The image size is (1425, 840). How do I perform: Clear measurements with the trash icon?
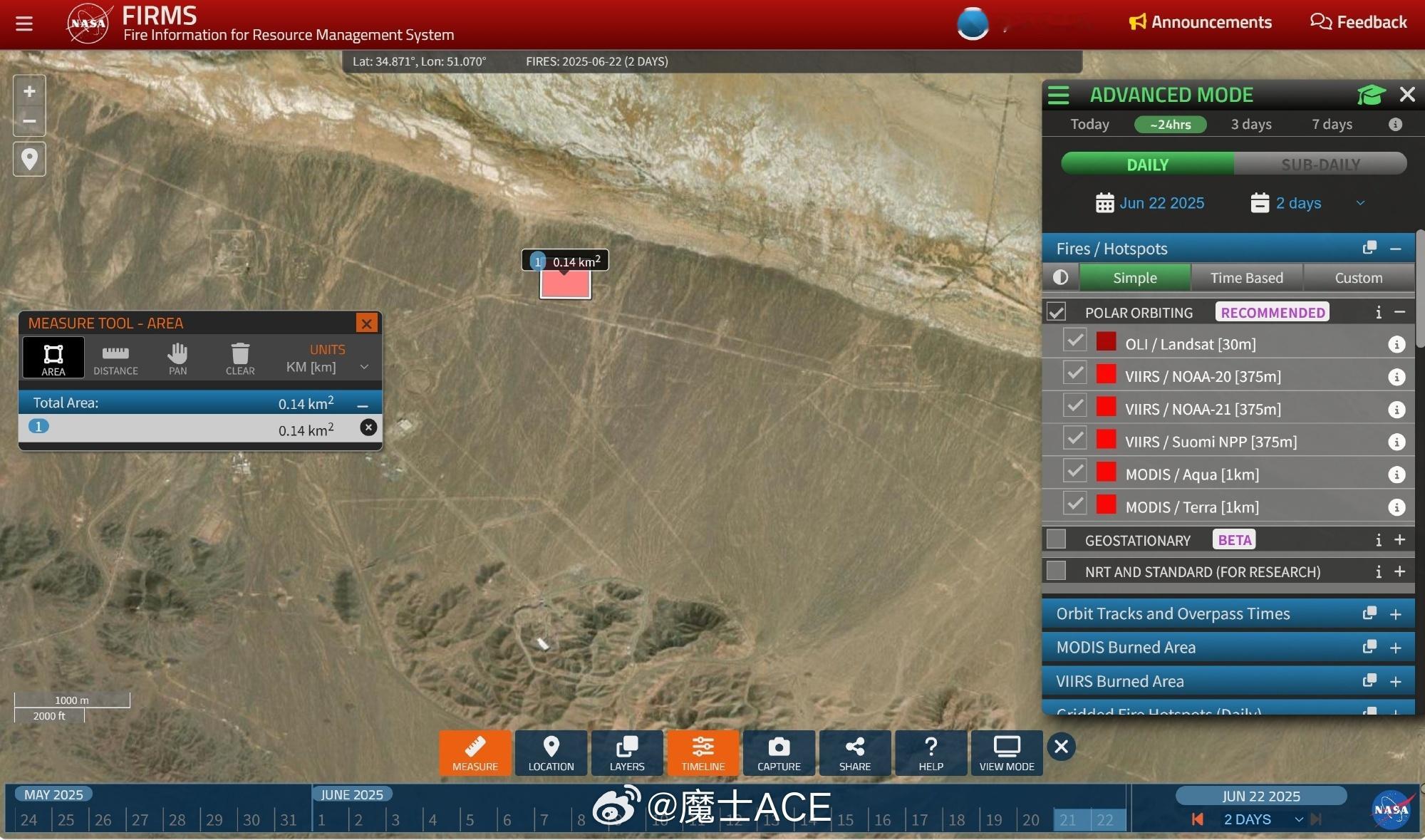240,358
